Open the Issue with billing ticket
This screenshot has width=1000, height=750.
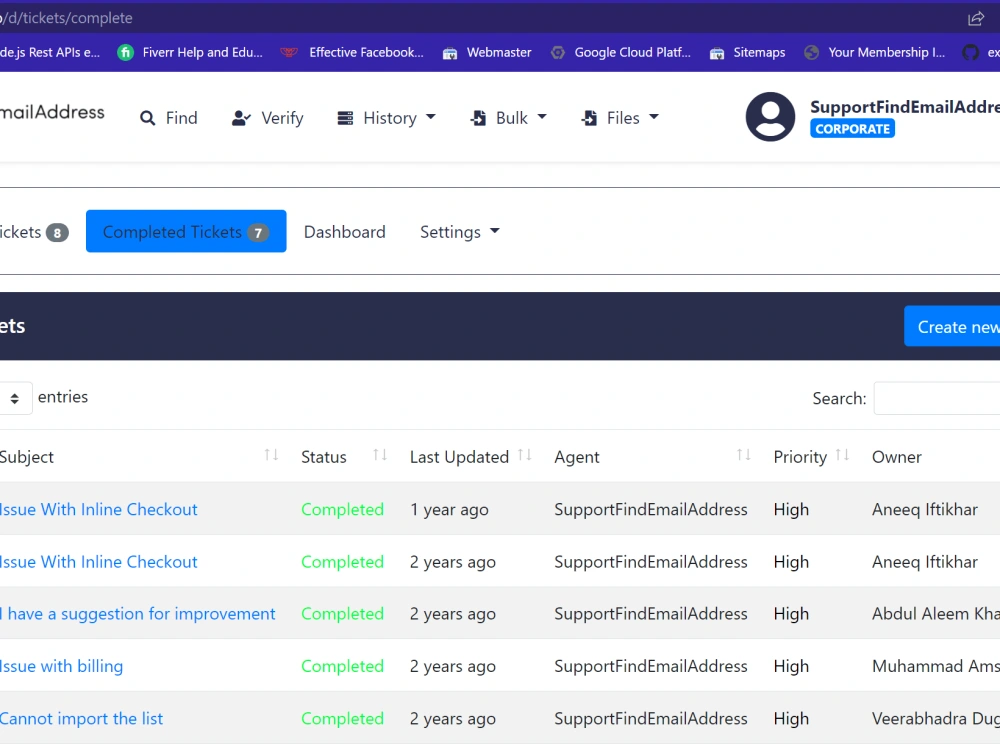coord(61,666)
